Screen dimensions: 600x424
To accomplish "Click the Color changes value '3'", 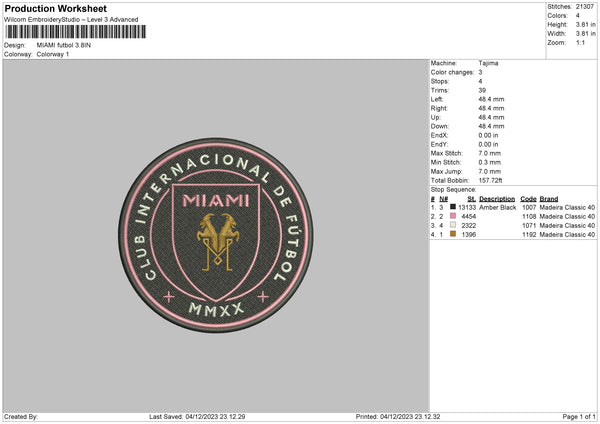I will [x=480, y=72].
